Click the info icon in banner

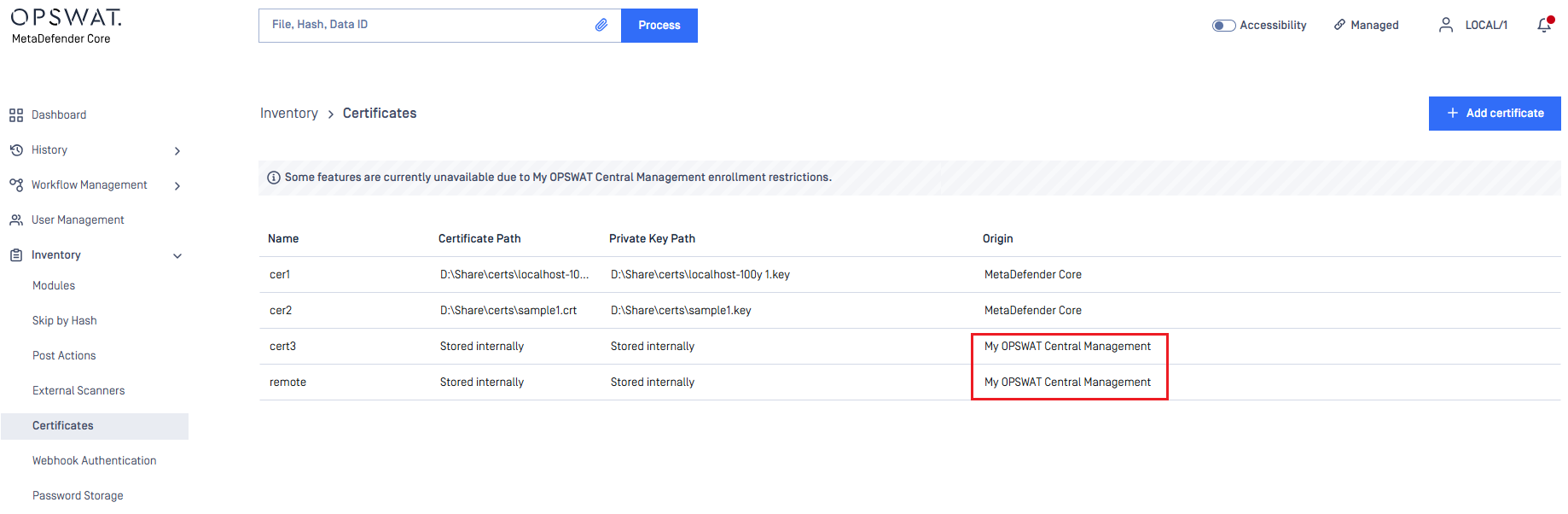[x=274, y=178]
